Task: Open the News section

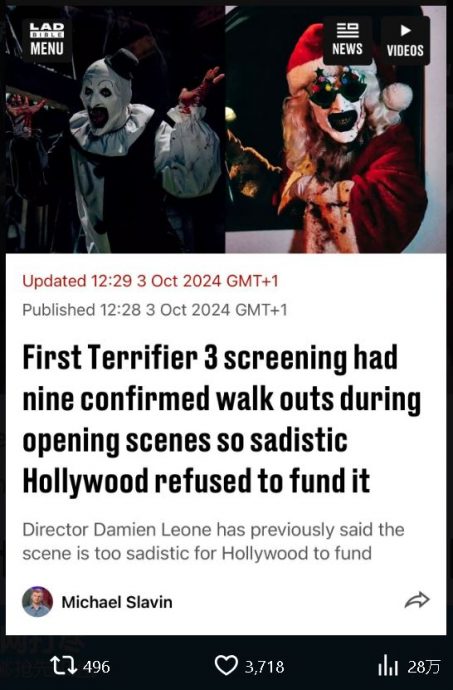Action: click(347, 40)
